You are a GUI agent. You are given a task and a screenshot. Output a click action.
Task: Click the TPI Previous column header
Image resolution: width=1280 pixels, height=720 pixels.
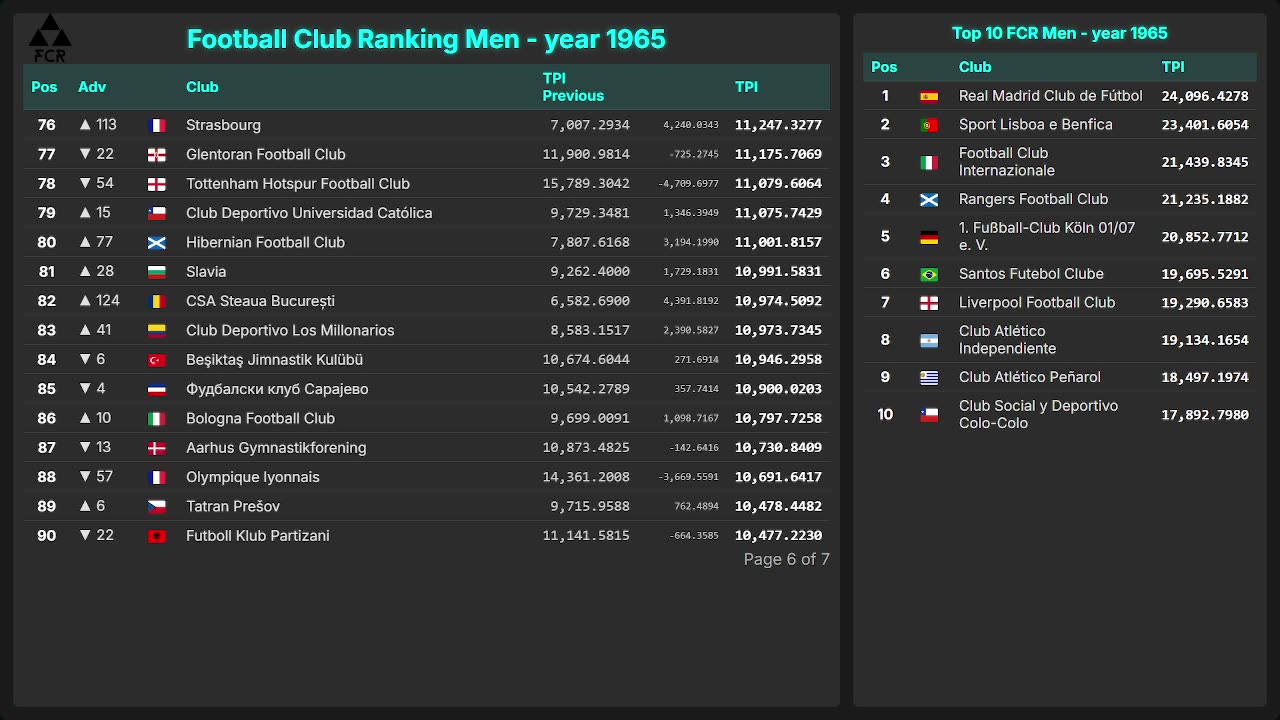click(x=573, y=87)
